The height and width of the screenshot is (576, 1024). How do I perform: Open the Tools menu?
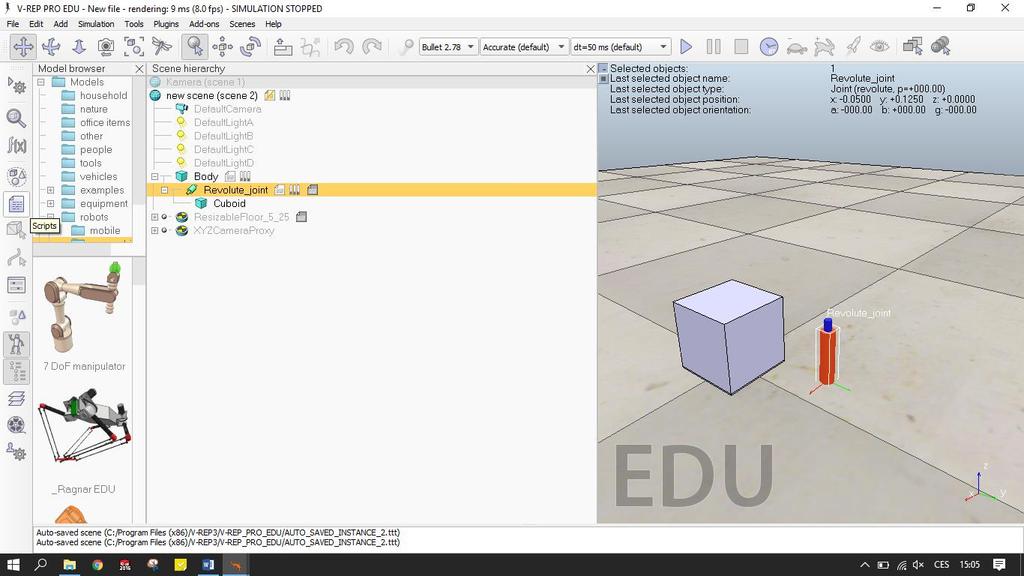(134, 24)
